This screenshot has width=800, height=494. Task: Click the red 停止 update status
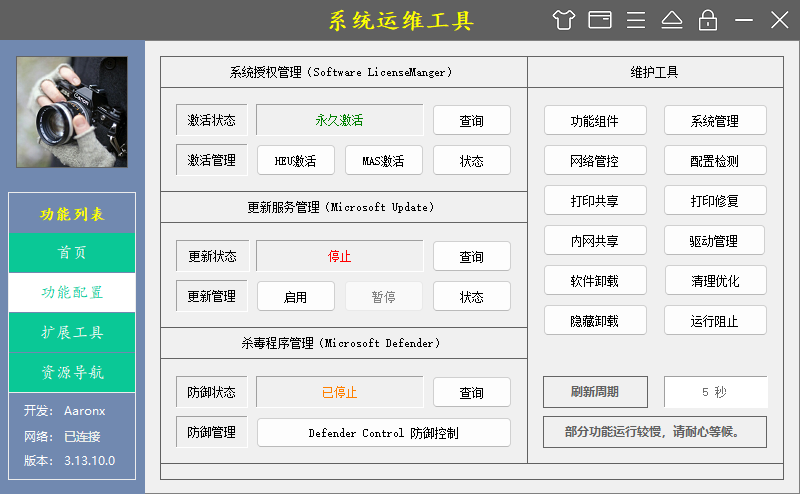339,256
